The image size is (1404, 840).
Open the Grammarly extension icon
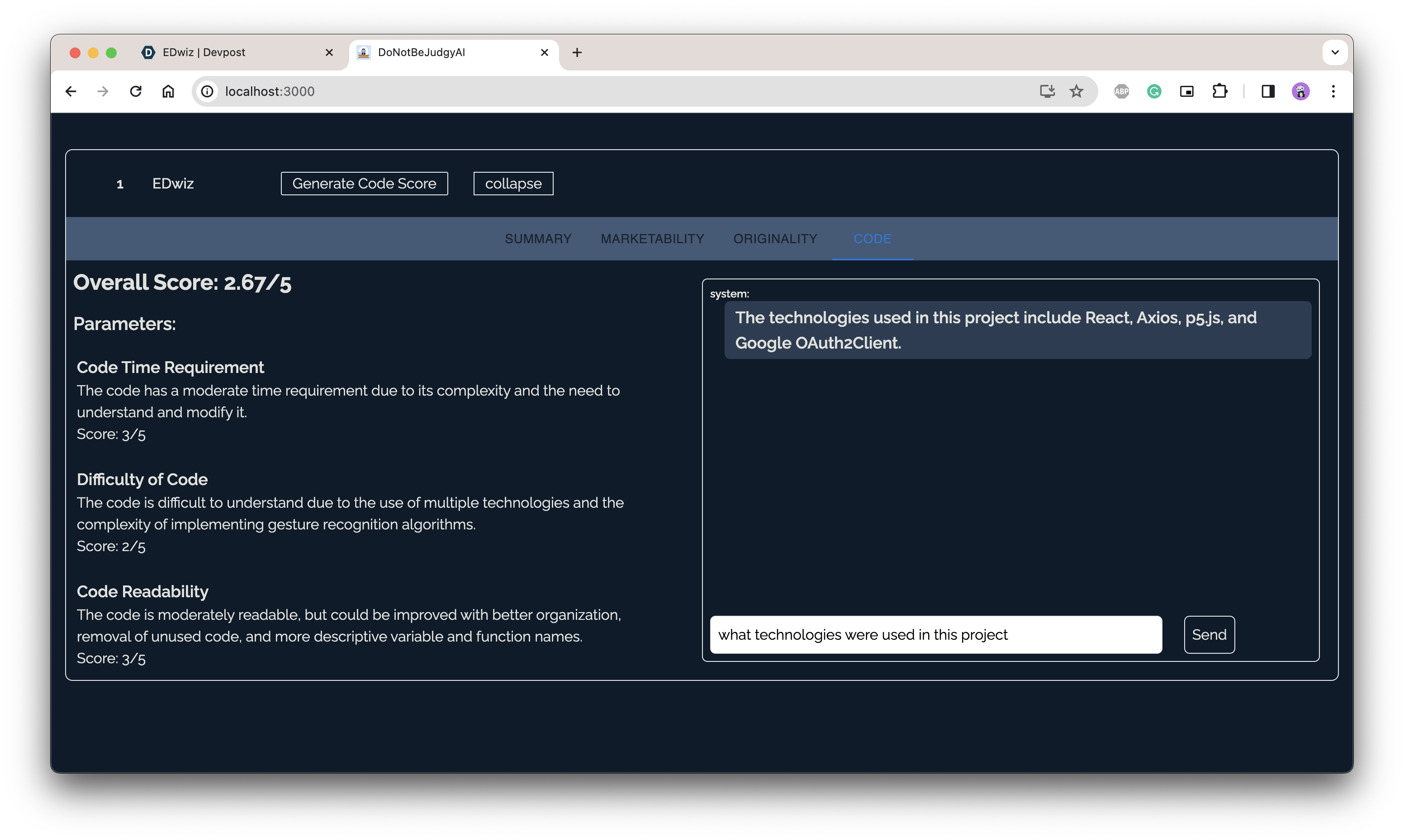[1154, 91]
